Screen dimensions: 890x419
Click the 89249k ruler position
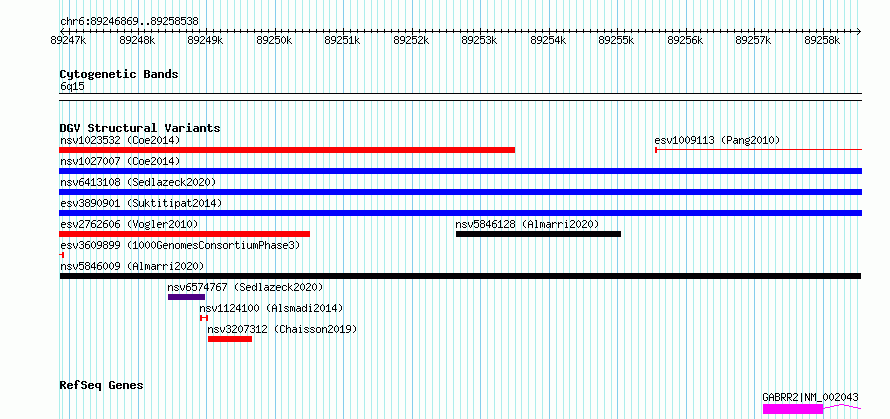click(x=205, y=40)
